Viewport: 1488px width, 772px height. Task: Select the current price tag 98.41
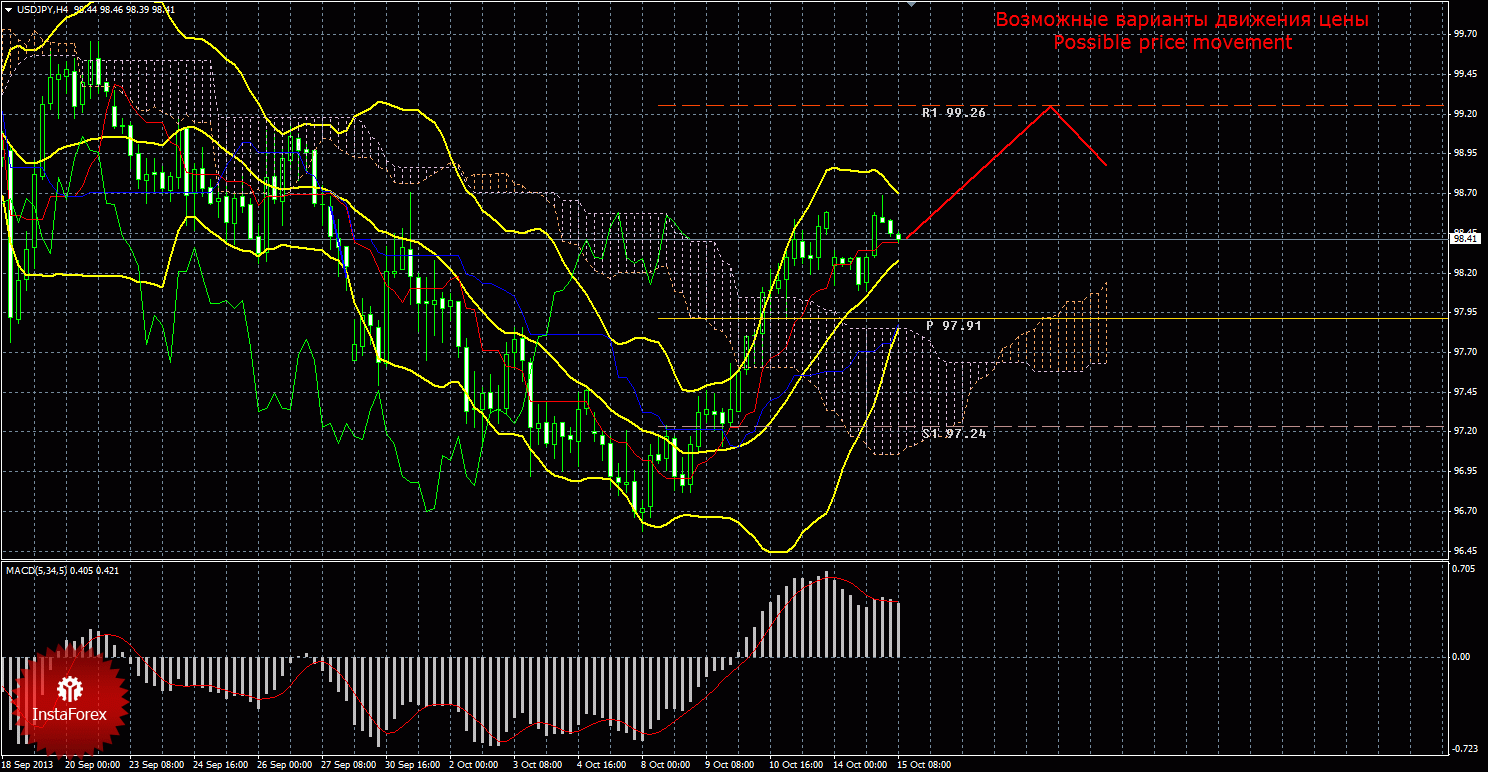coord(1467,239)
